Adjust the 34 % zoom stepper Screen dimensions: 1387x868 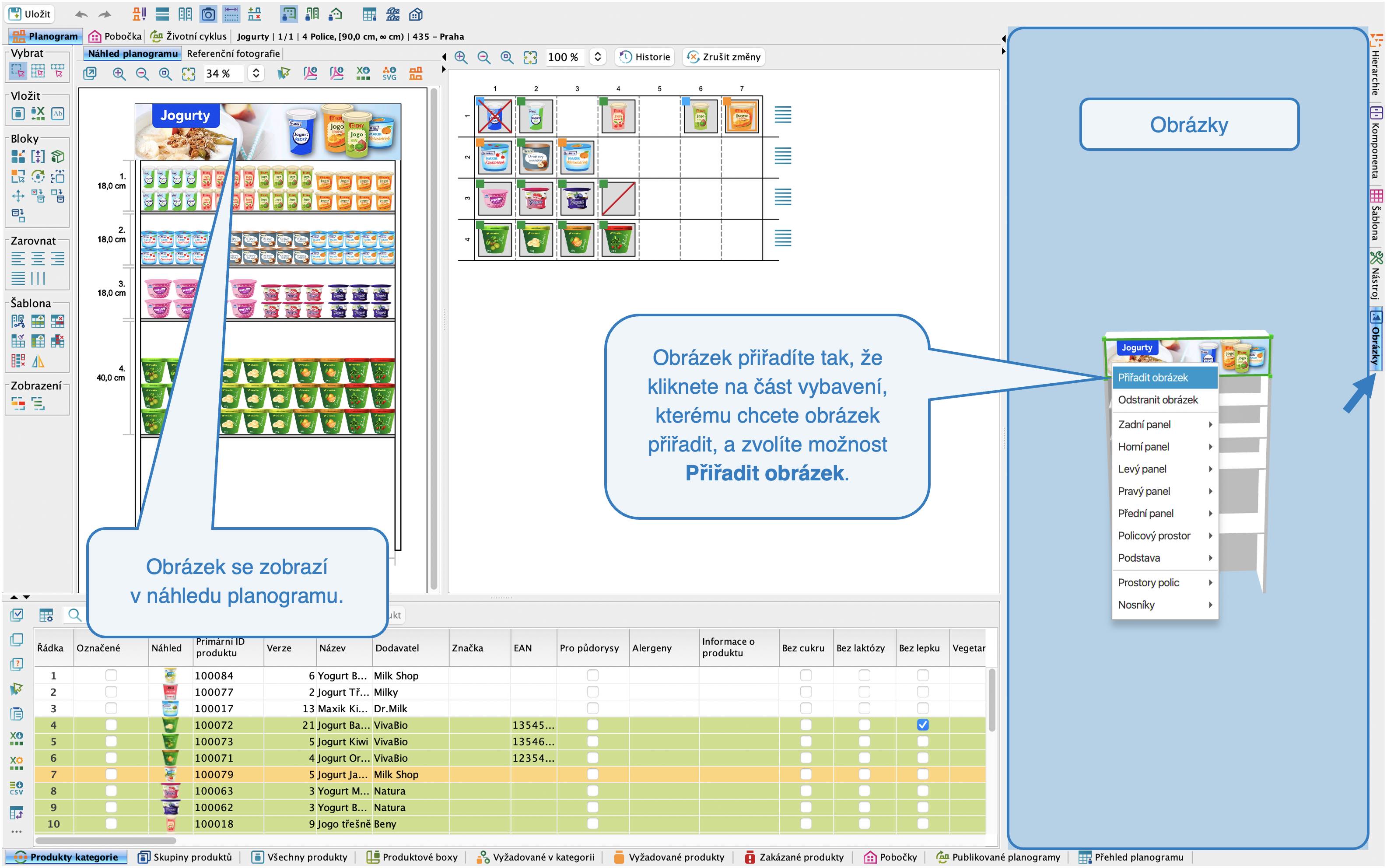coord(256,73)
